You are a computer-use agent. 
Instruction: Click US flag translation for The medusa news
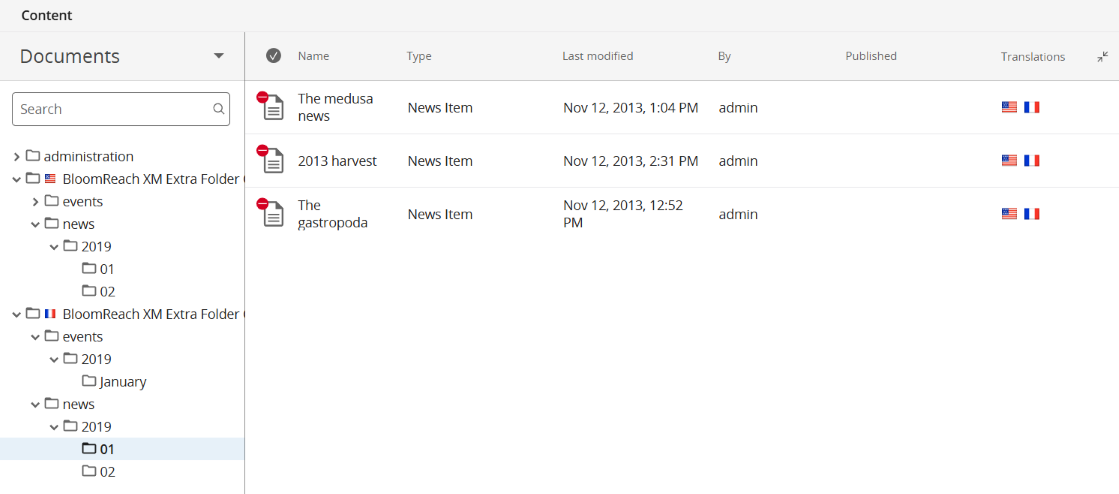pyautogui.click(x=1009, y=107)
